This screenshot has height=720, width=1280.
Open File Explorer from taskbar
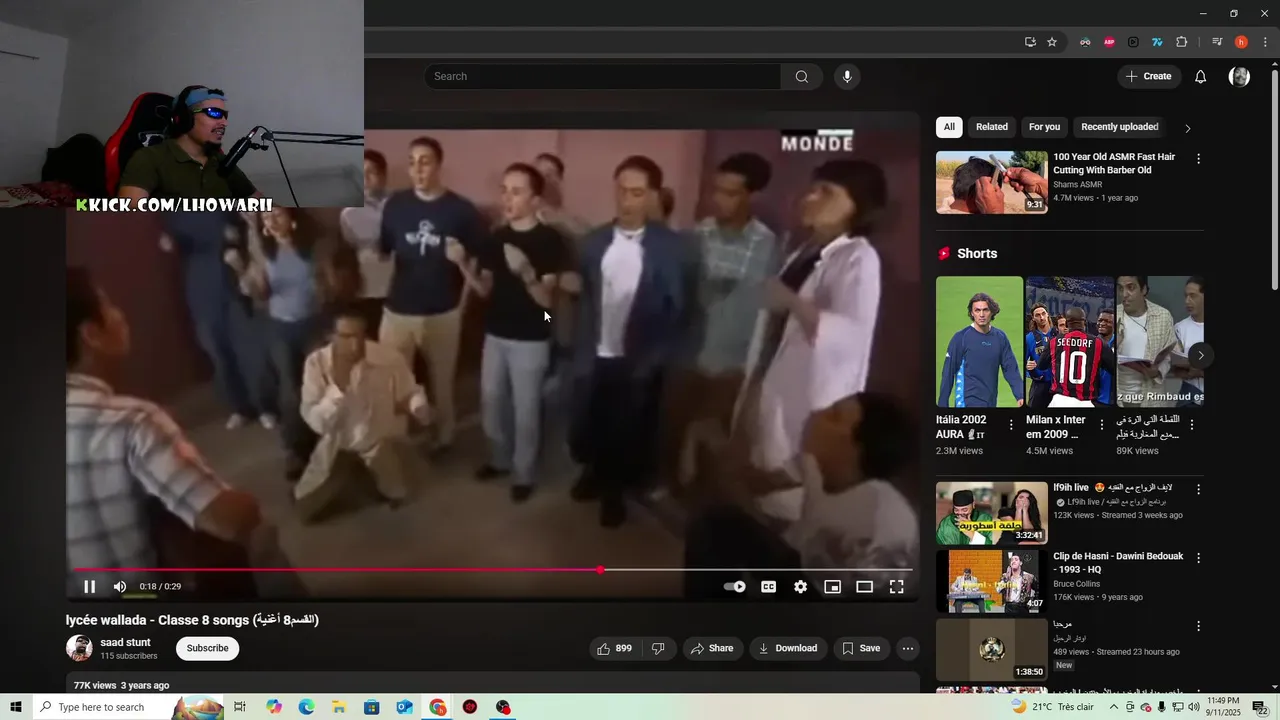pos(339,707)
